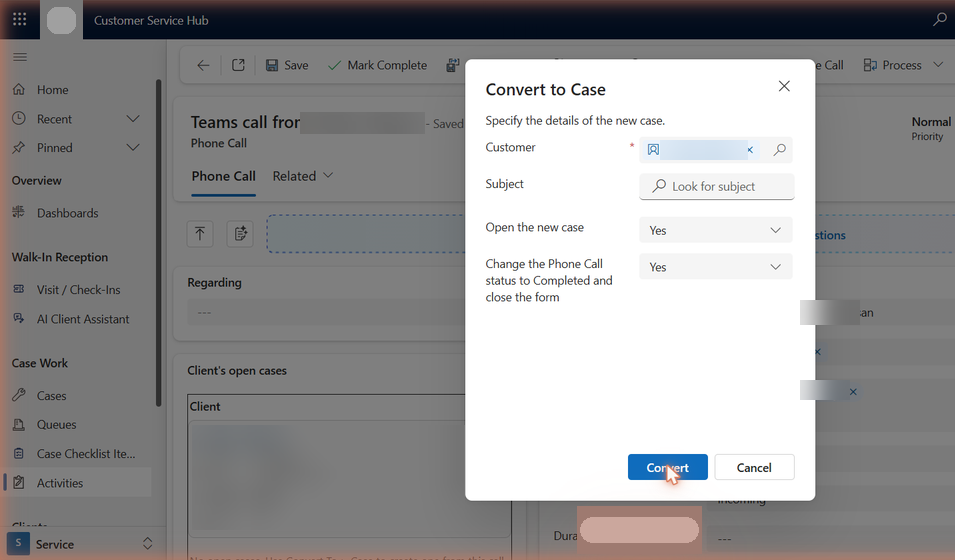Click the Customer Service Hub title
Viewport: 955px width, 560px height.
coord(151,20)
